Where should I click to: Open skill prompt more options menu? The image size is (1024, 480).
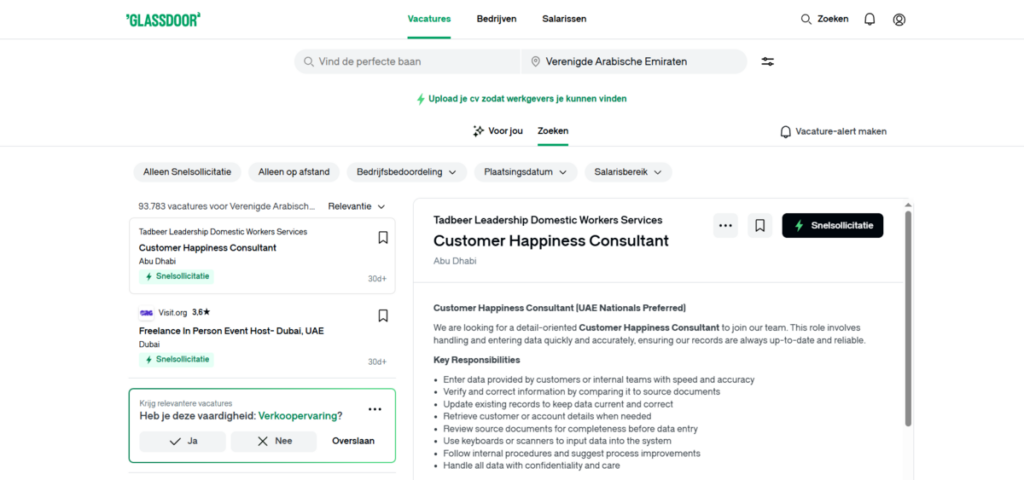coord(375,409)
